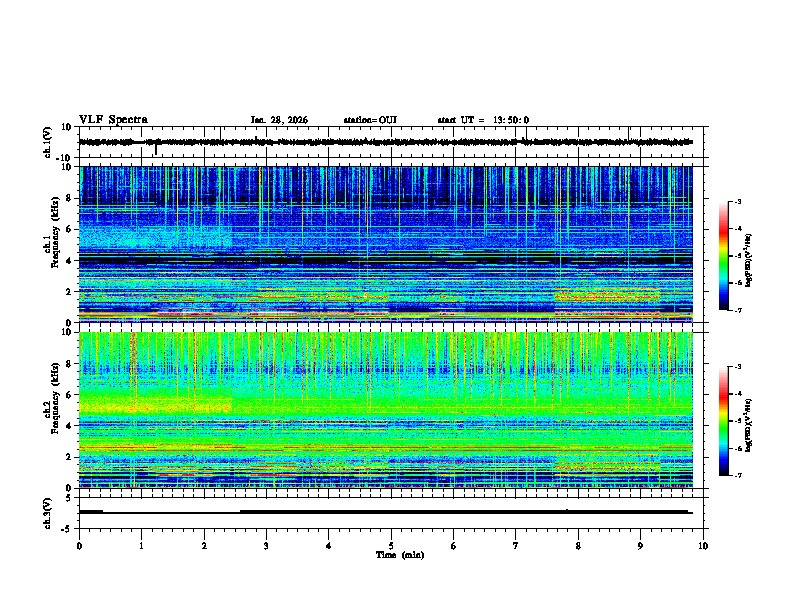Click the time axis tick label "2"
This screenshot has width=792, height=612.
(204, 546)
